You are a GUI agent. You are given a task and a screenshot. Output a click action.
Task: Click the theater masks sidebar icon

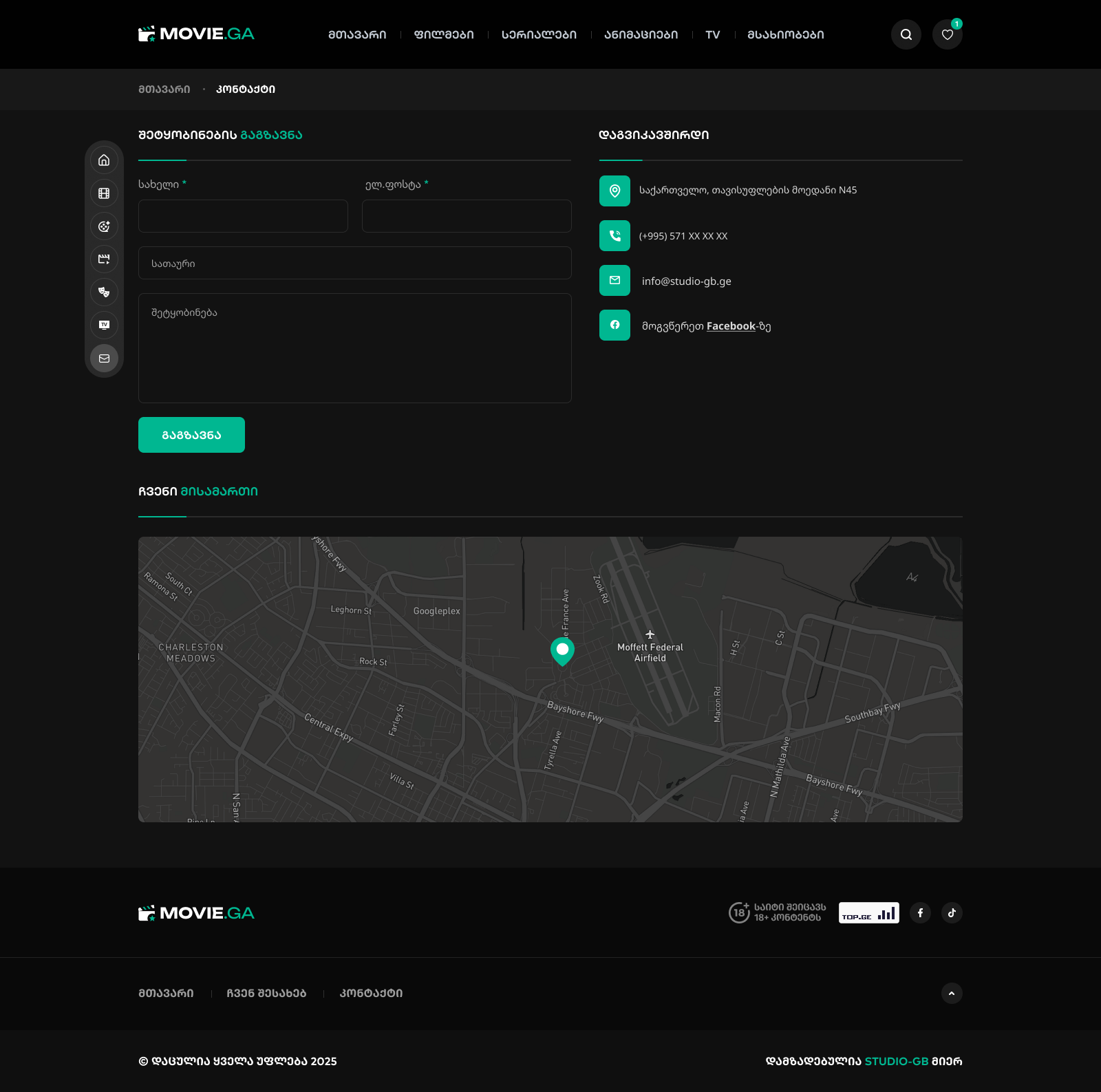104,292
